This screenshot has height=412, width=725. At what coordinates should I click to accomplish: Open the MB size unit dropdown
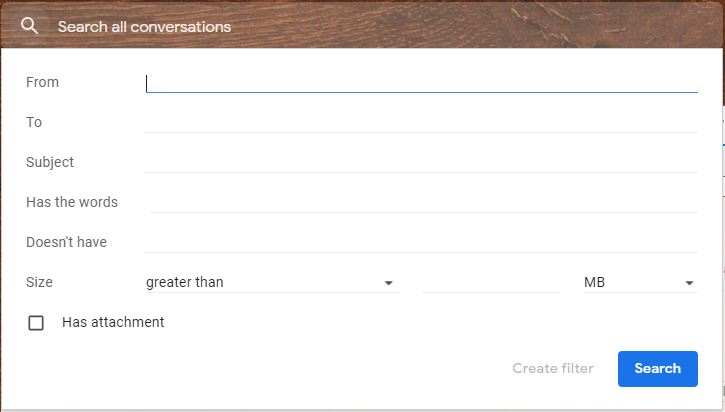coord(640,283)
